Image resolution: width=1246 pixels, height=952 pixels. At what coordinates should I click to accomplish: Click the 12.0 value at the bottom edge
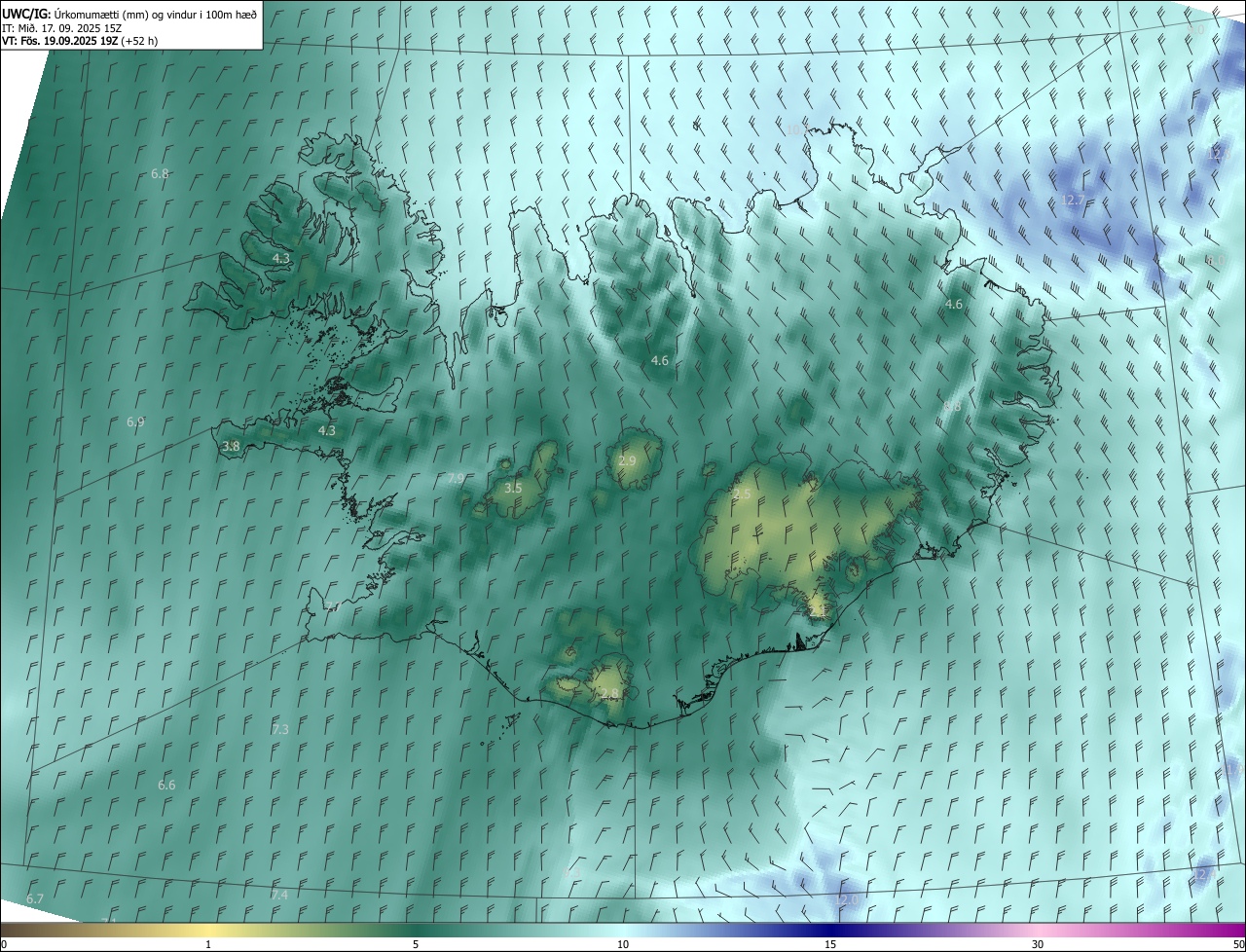(848, 900)
